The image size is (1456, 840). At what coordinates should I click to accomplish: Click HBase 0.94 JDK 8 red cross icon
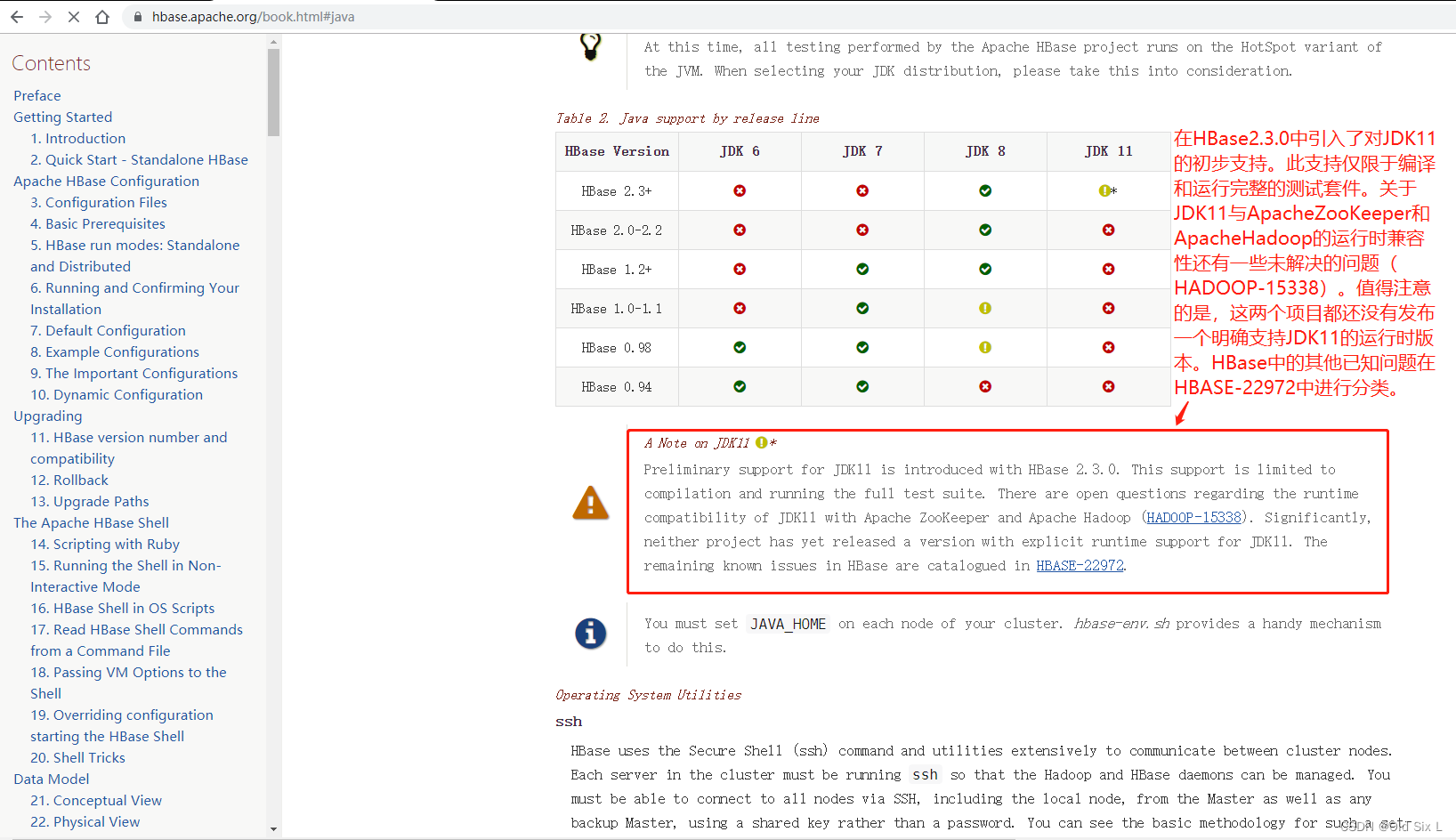985,386
